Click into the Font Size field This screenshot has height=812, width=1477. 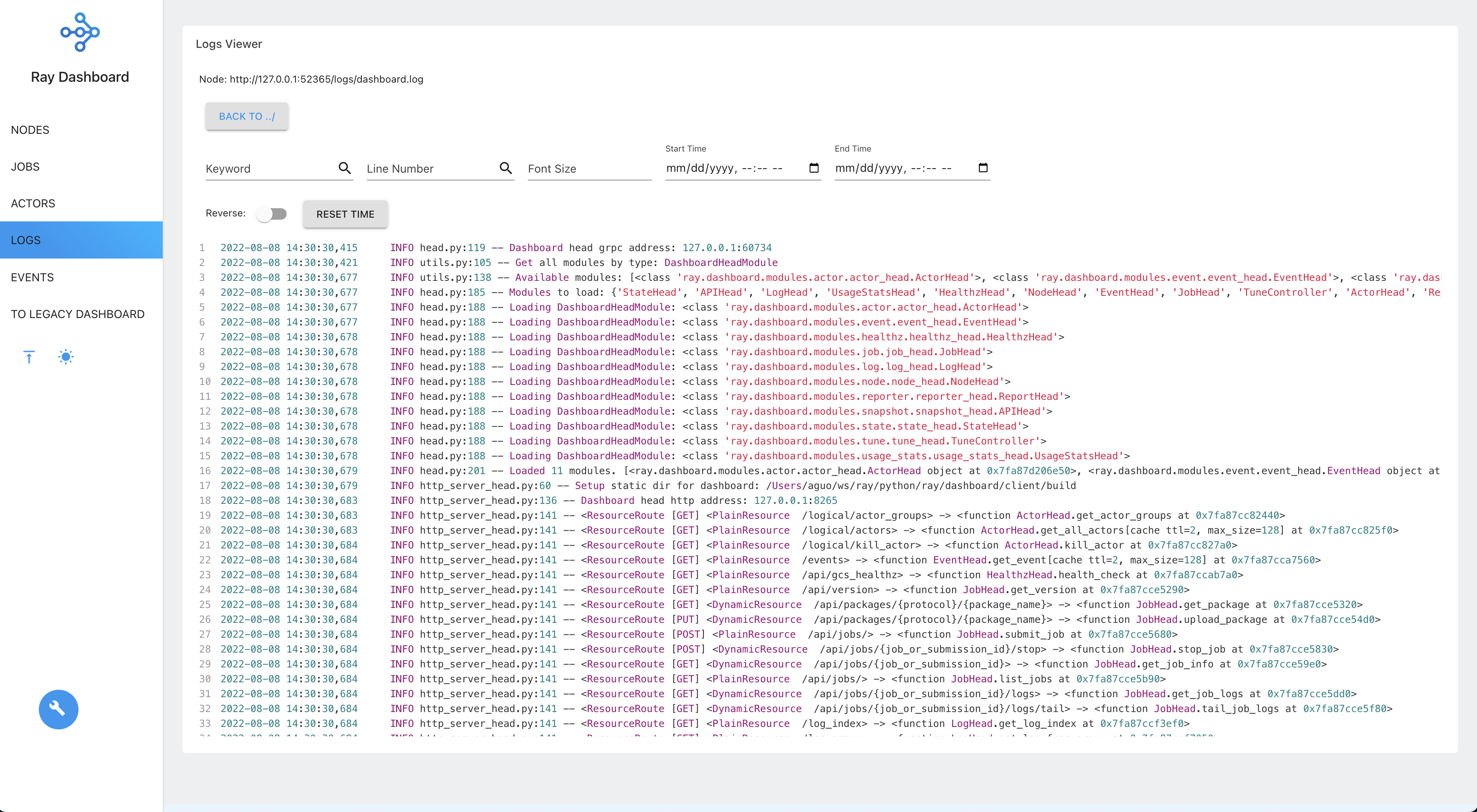pyautogui.click(x=589, y=169)
